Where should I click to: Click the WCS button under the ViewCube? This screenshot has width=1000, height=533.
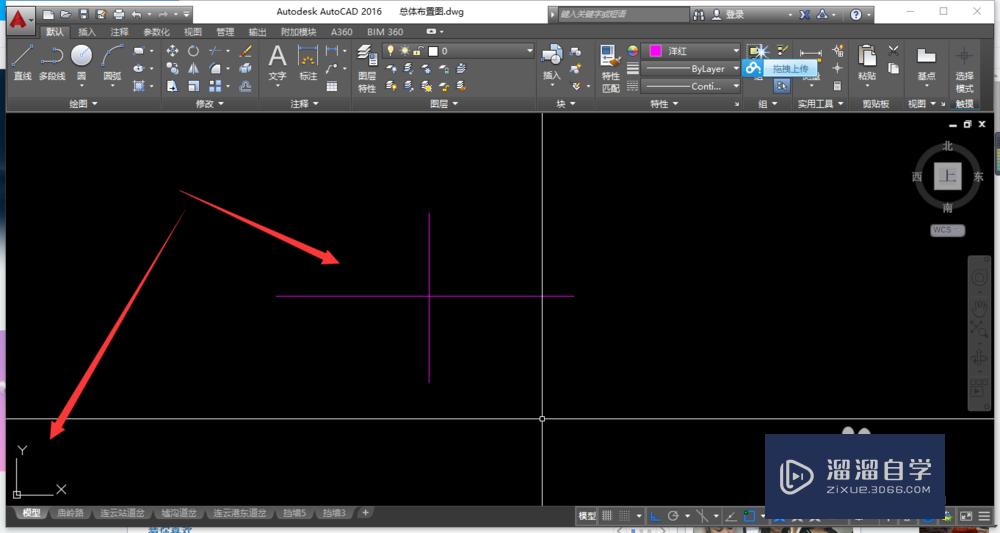point(946,230)
